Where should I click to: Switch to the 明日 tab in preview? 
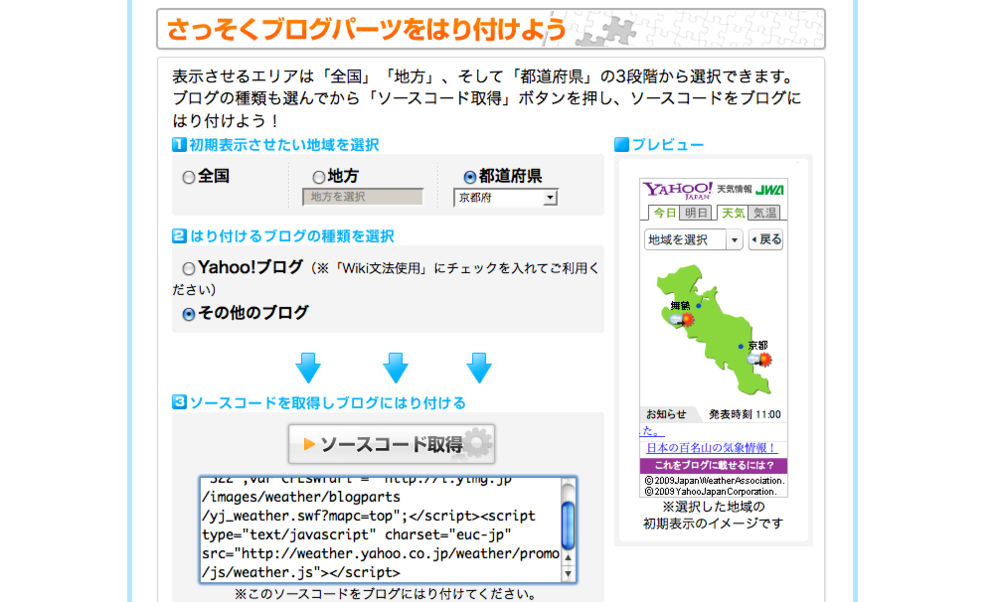(x=696, y=213)
